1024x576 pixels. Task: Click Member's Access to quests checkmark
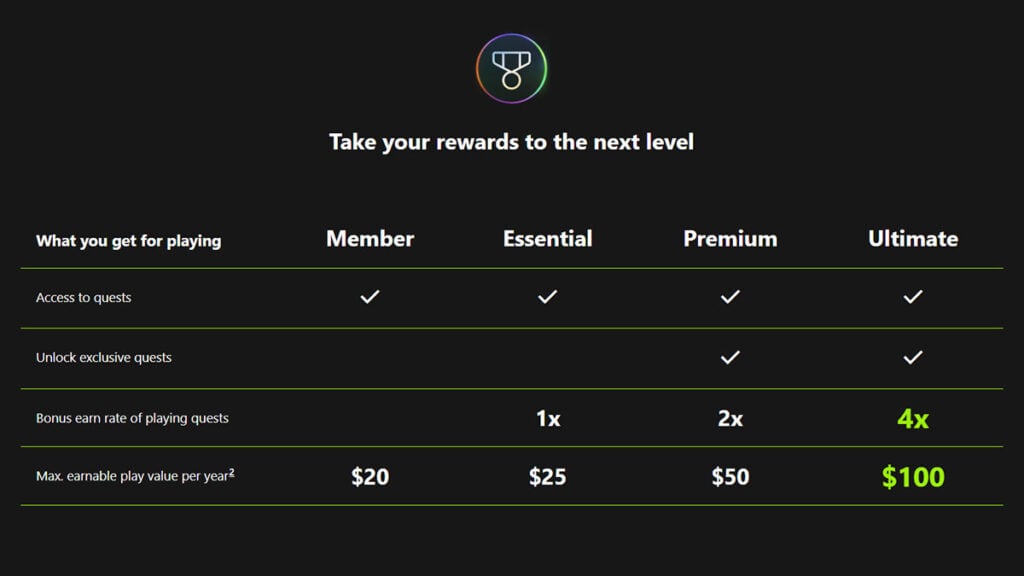pyautogui.click(x=370, y=297)
